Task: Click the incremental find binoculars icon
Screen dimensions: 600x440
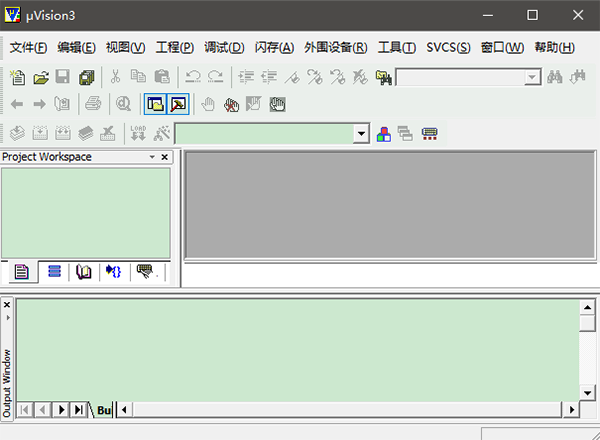Action: pos(577,77)
